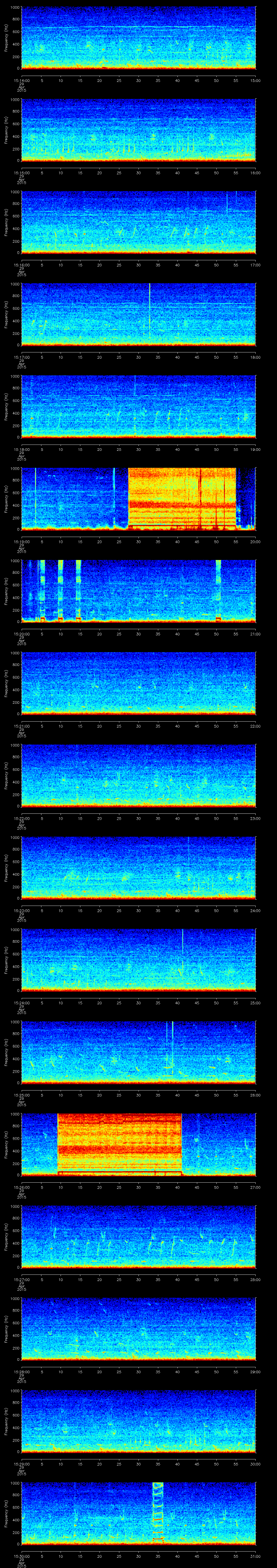Click the broadband burst near 50 seconds in 15:20 spectrogram
The image size is (277, 1568).
(x=218, y=590)
